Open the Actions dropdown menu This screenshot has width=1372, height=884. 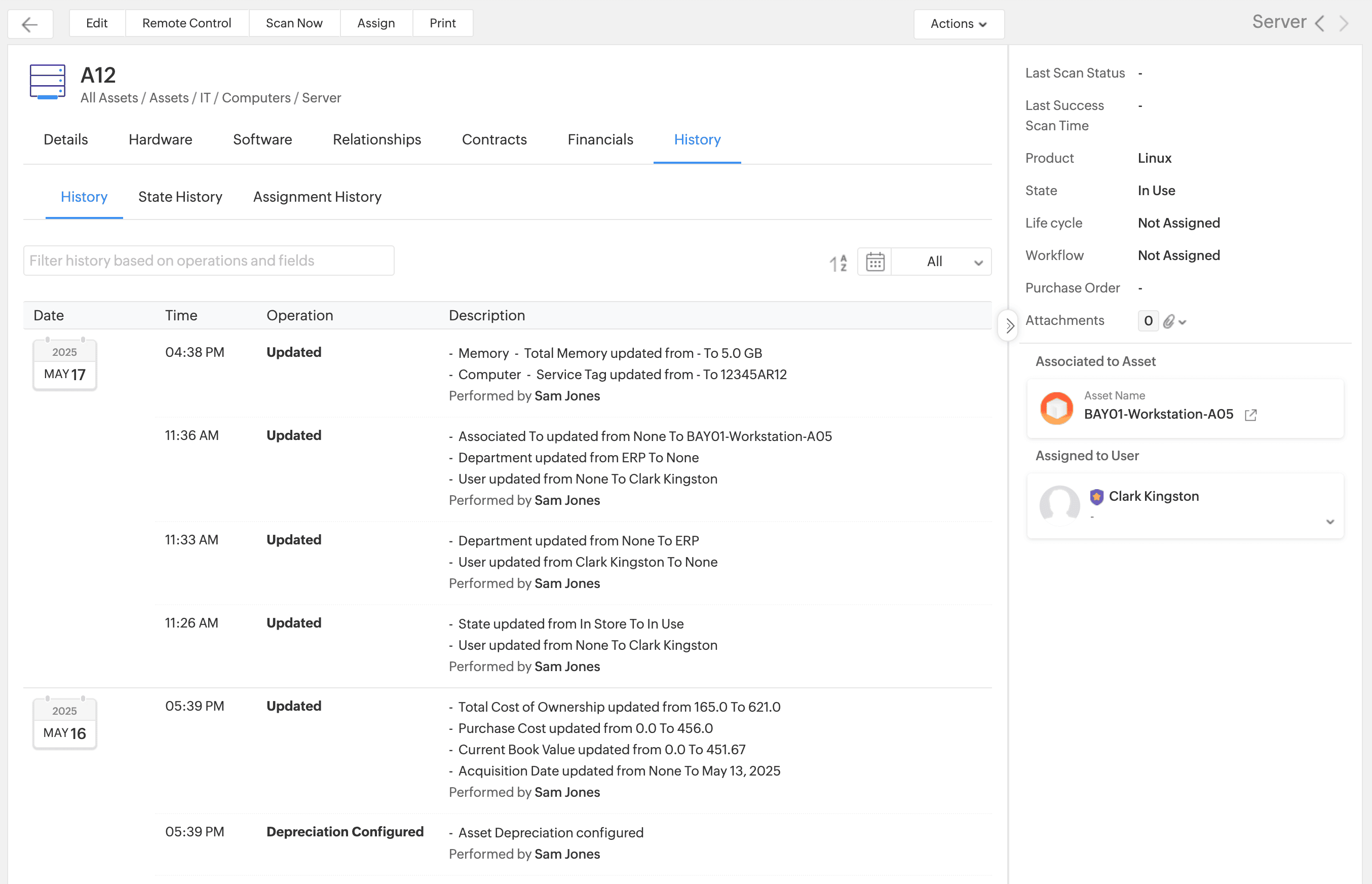(958, 23)
